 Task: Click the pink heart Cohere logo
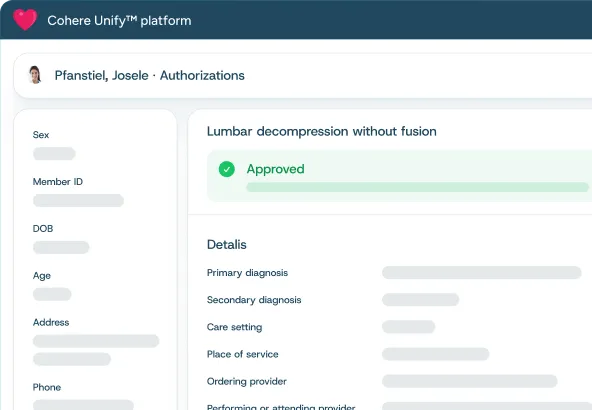click(x=25, y=20)
